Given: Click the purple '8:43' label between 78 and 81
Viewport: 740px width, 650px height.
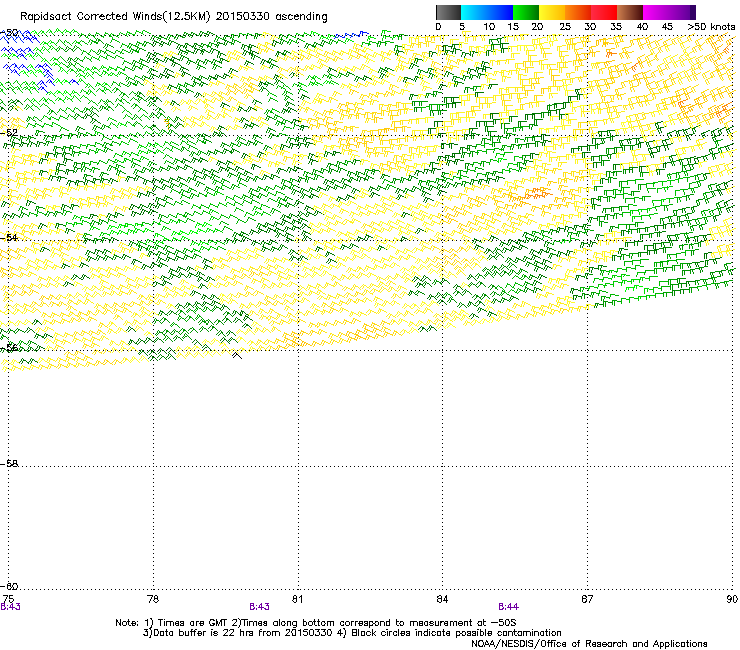Looking at the screenshot, I should click(260, 607).
